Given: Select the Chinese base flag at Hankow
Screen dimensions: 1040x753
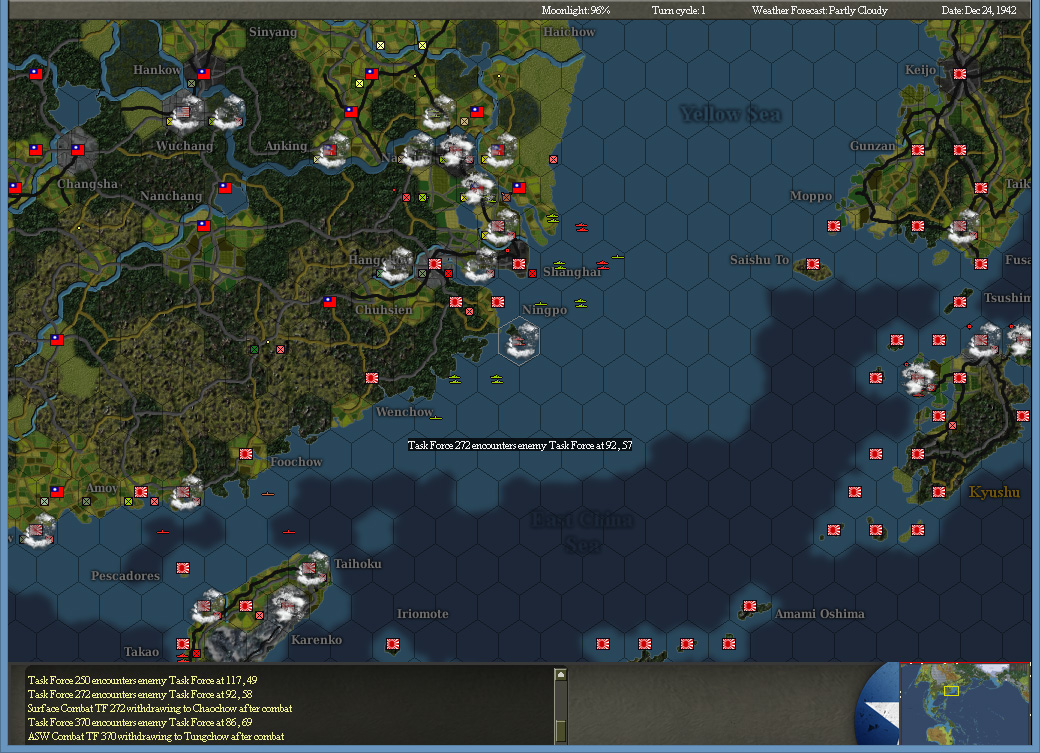Looking at the screenshot, I should 204,74.
